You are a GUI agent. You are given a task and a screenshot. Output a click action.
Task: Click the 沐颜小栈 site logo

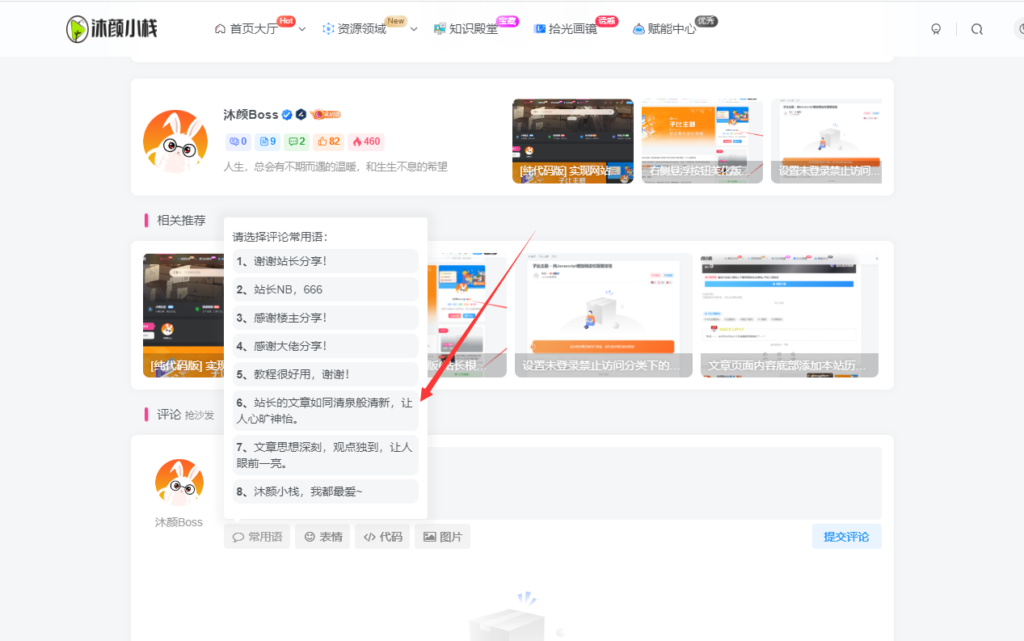click(110, 29)
